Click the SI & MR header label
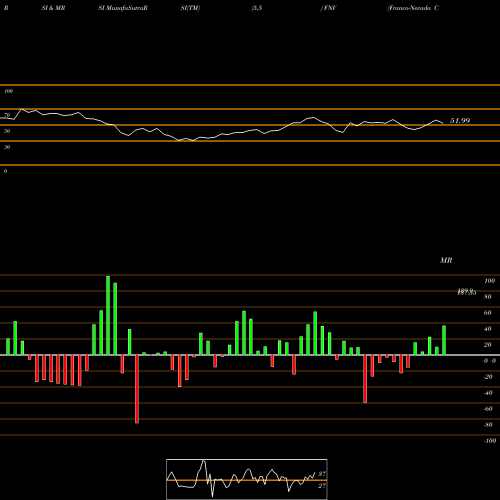 coord(53,8)
